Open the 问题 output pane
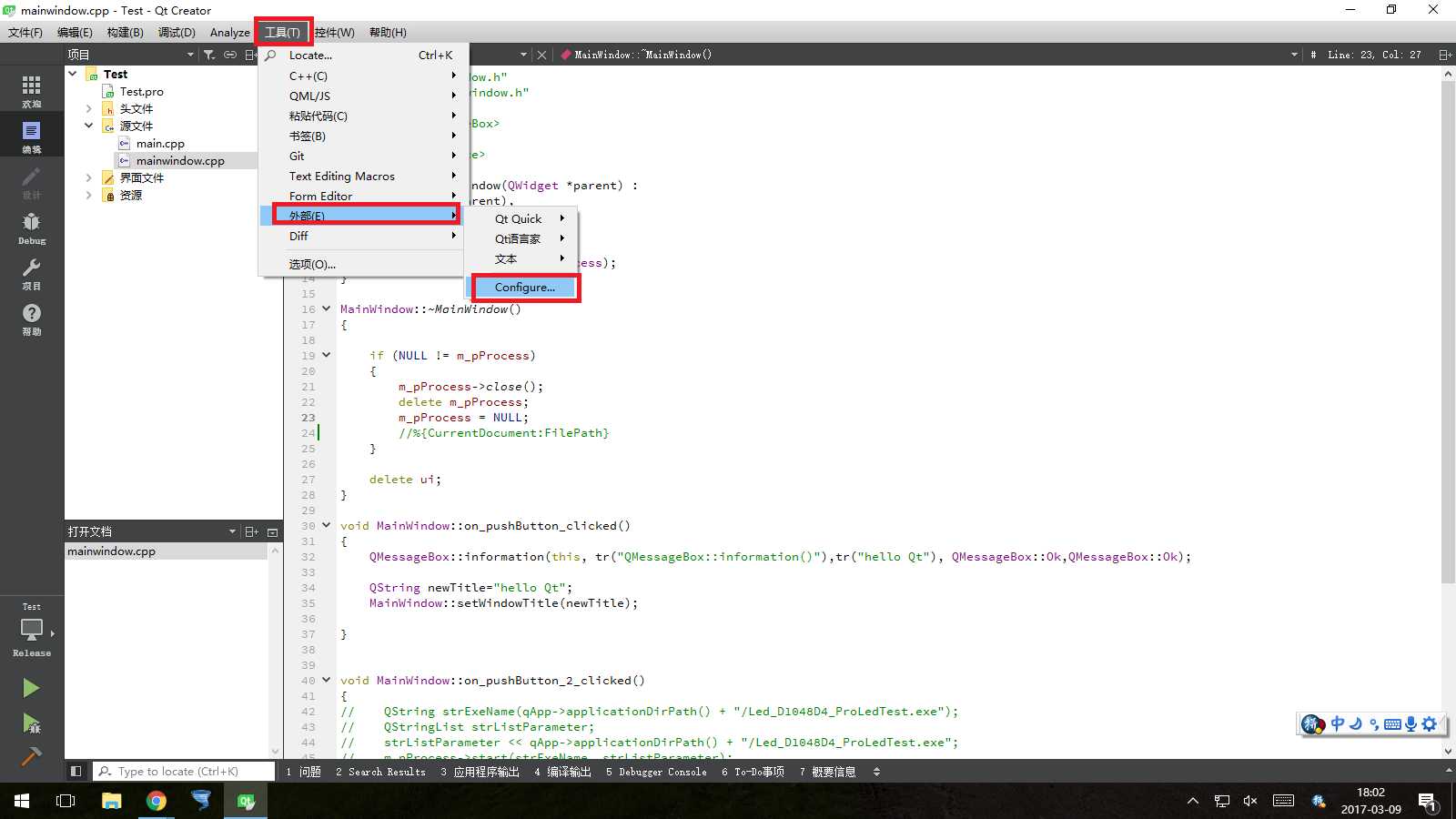1456x819 pixels. click(304, 772)
